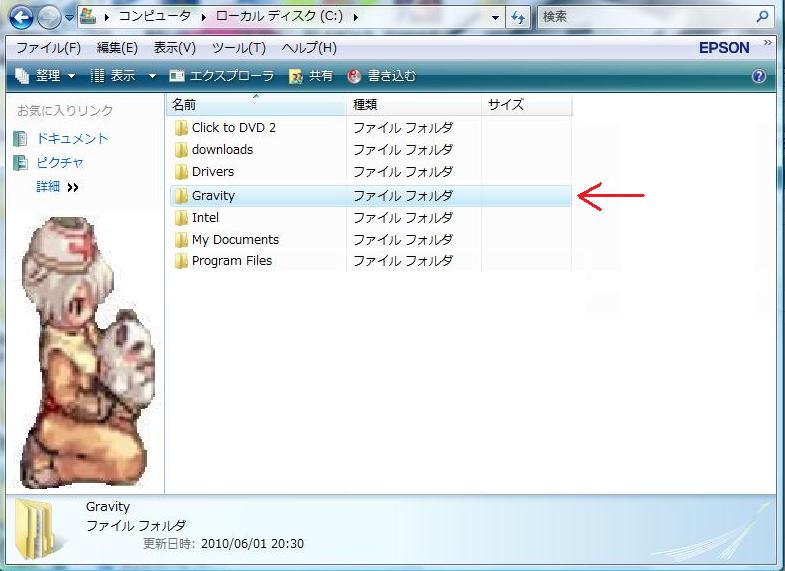Click the folder icon of Intel
The width and height of the screenshot is (785, 571).
click(181, 218)
